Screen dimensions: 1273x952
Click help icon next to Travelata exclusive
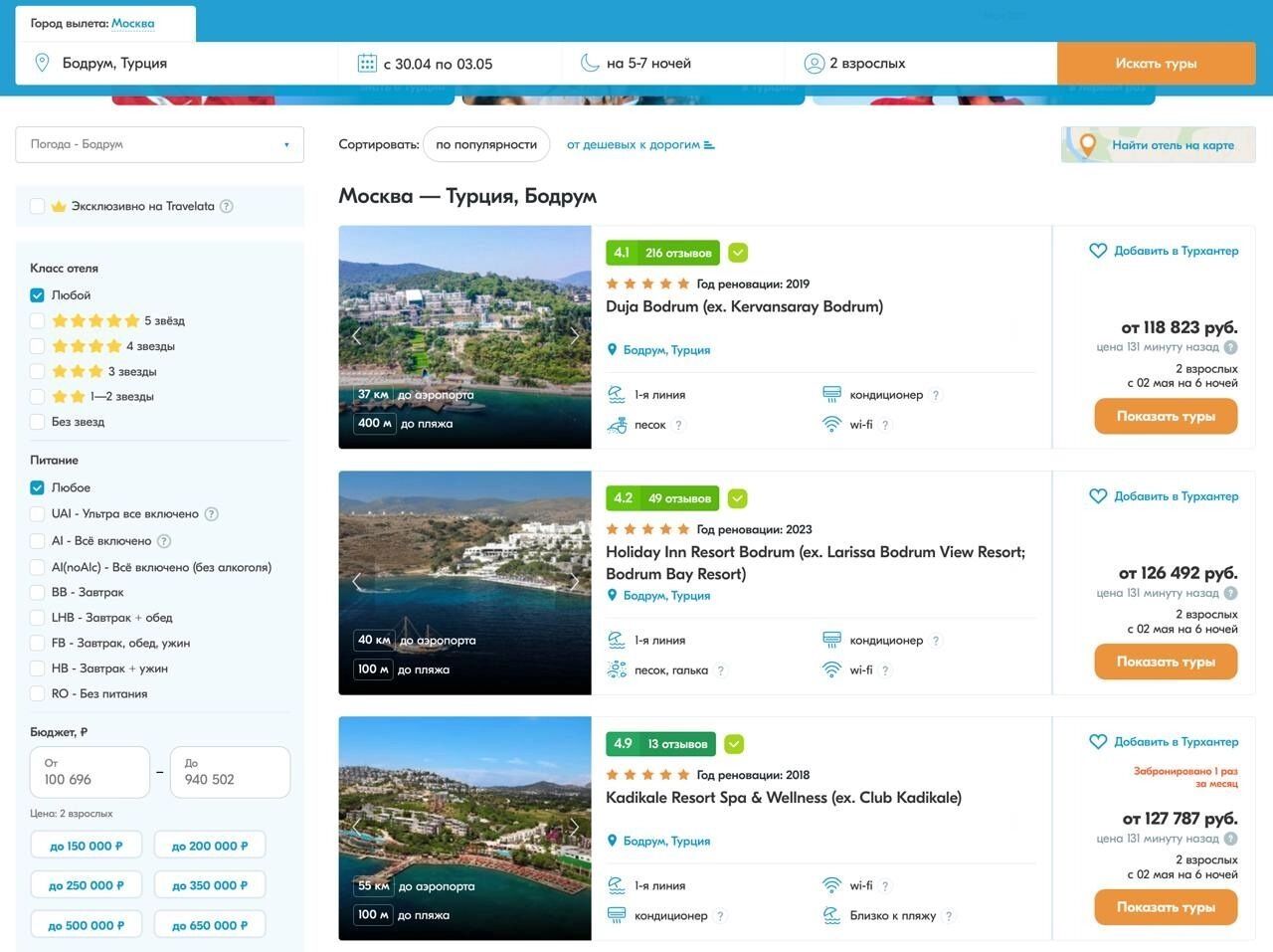226,206
